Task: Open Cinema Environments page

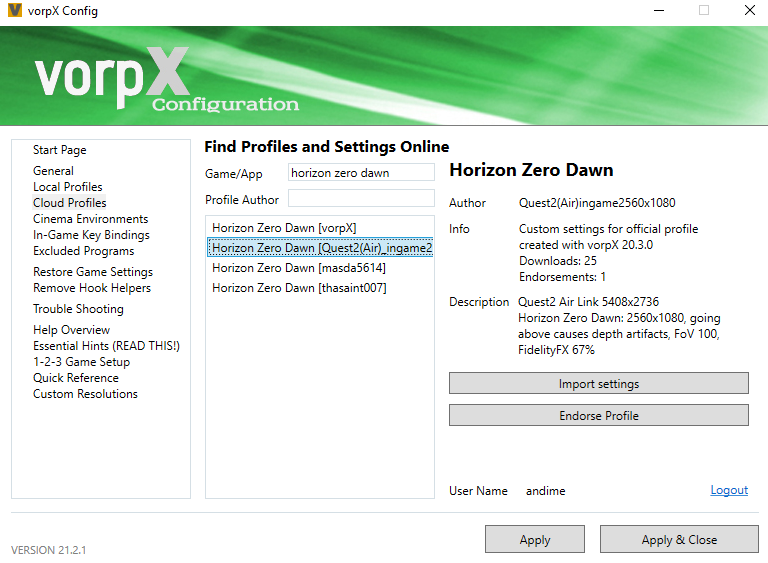Action: (x=91, y=219)
